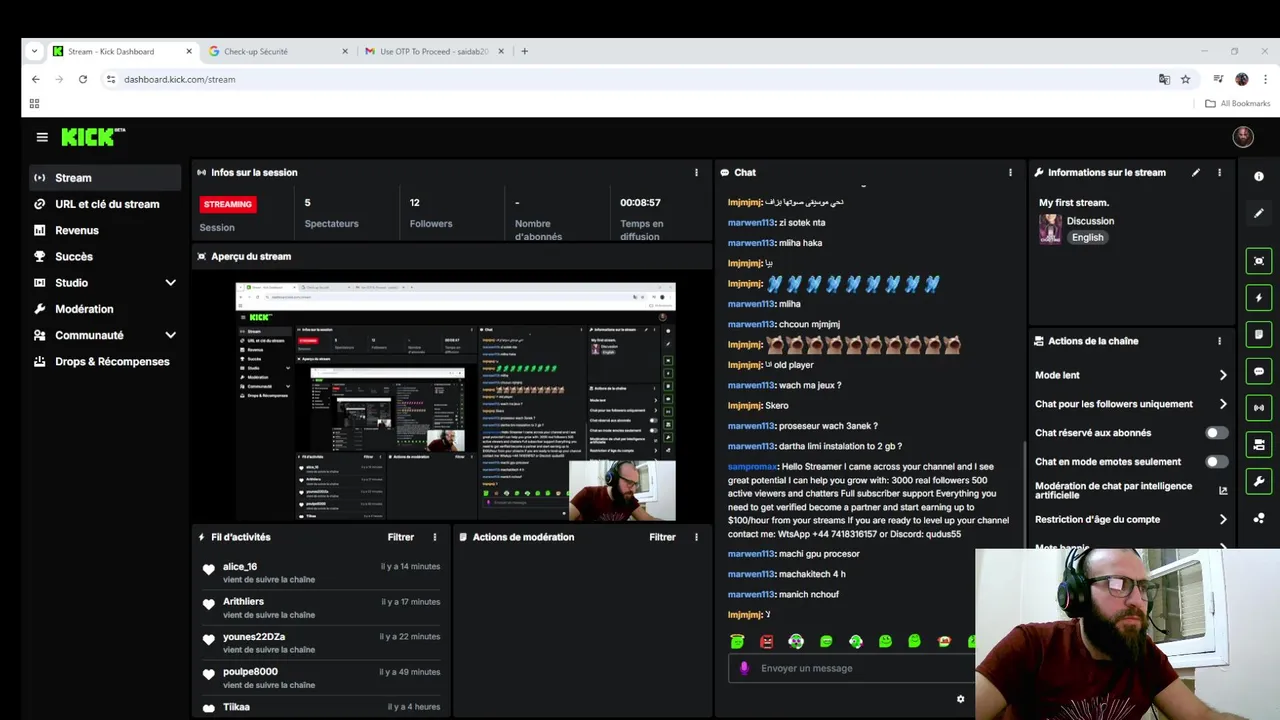Open the All Bookmarks folder
This screenshot has height=720, width=1280.
click(1238, 103)
